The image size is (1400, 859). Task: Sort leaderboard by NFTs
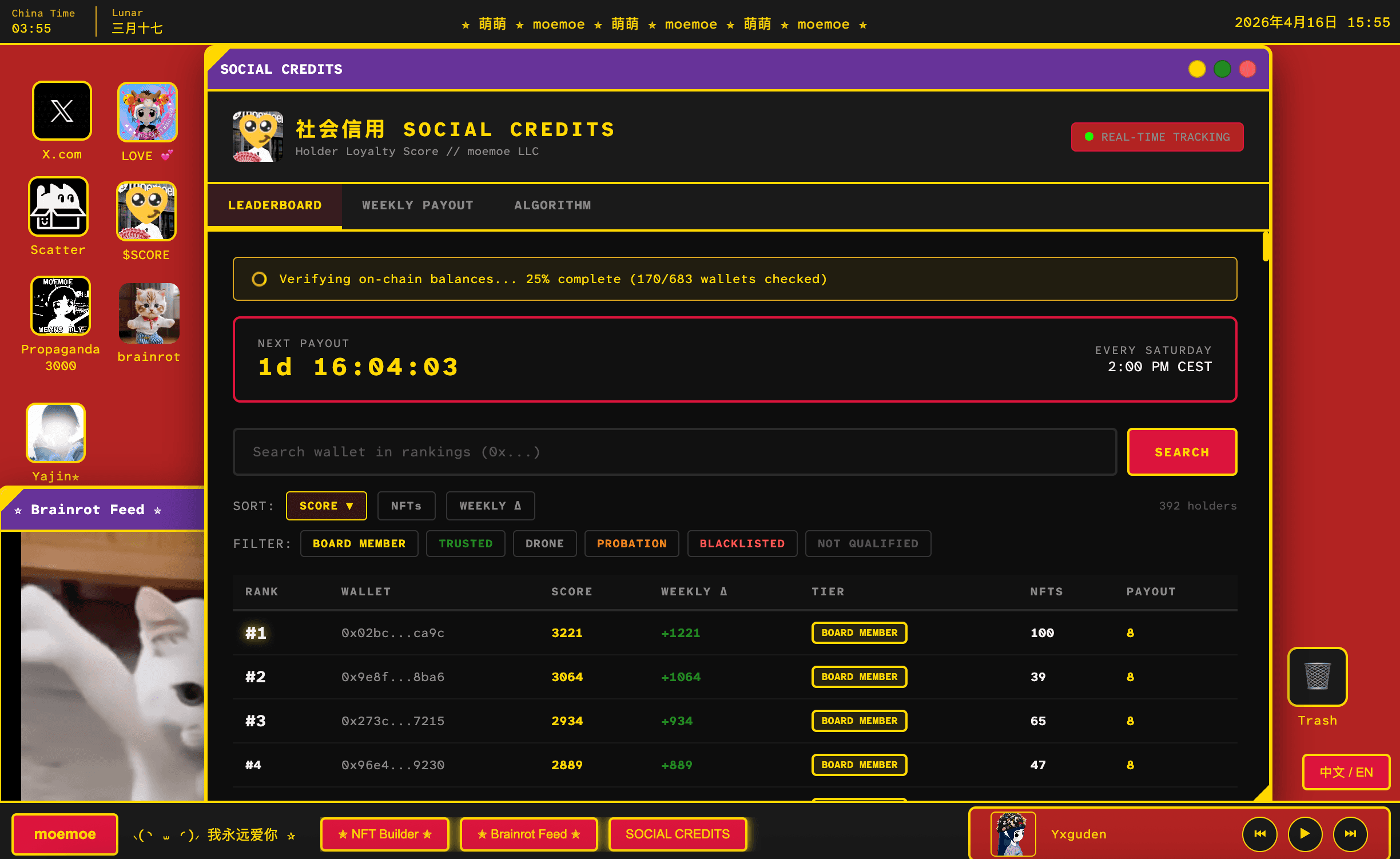point(407,506)
